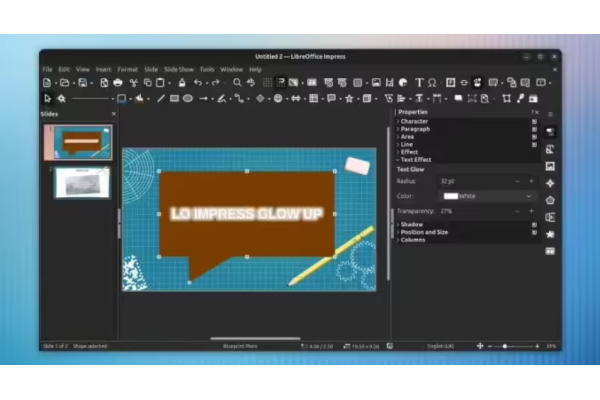
Task: Open Navigator compass icon in sidebar
Action: tap(550, 183)
